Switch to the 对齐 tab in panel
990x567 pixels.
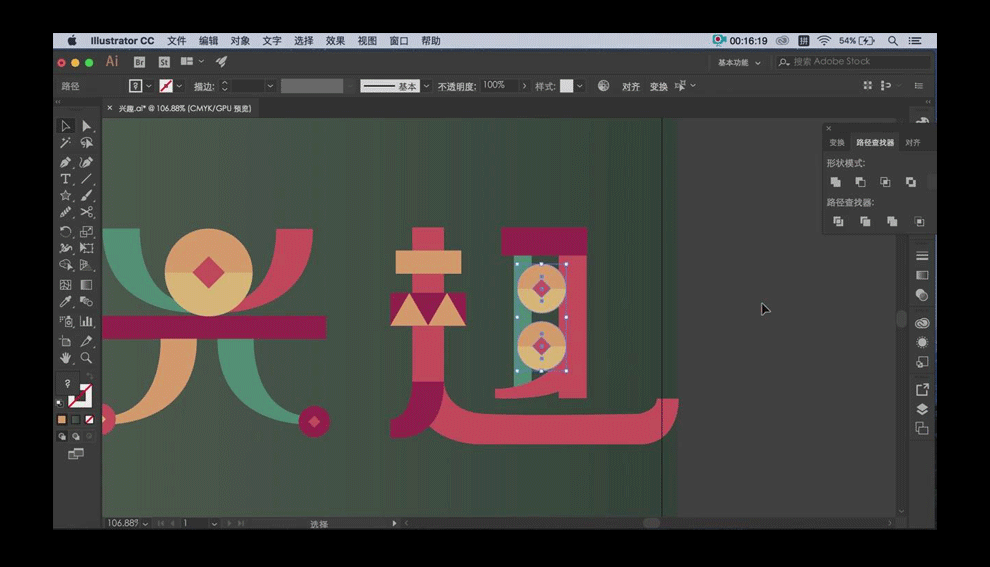[913, 143]
